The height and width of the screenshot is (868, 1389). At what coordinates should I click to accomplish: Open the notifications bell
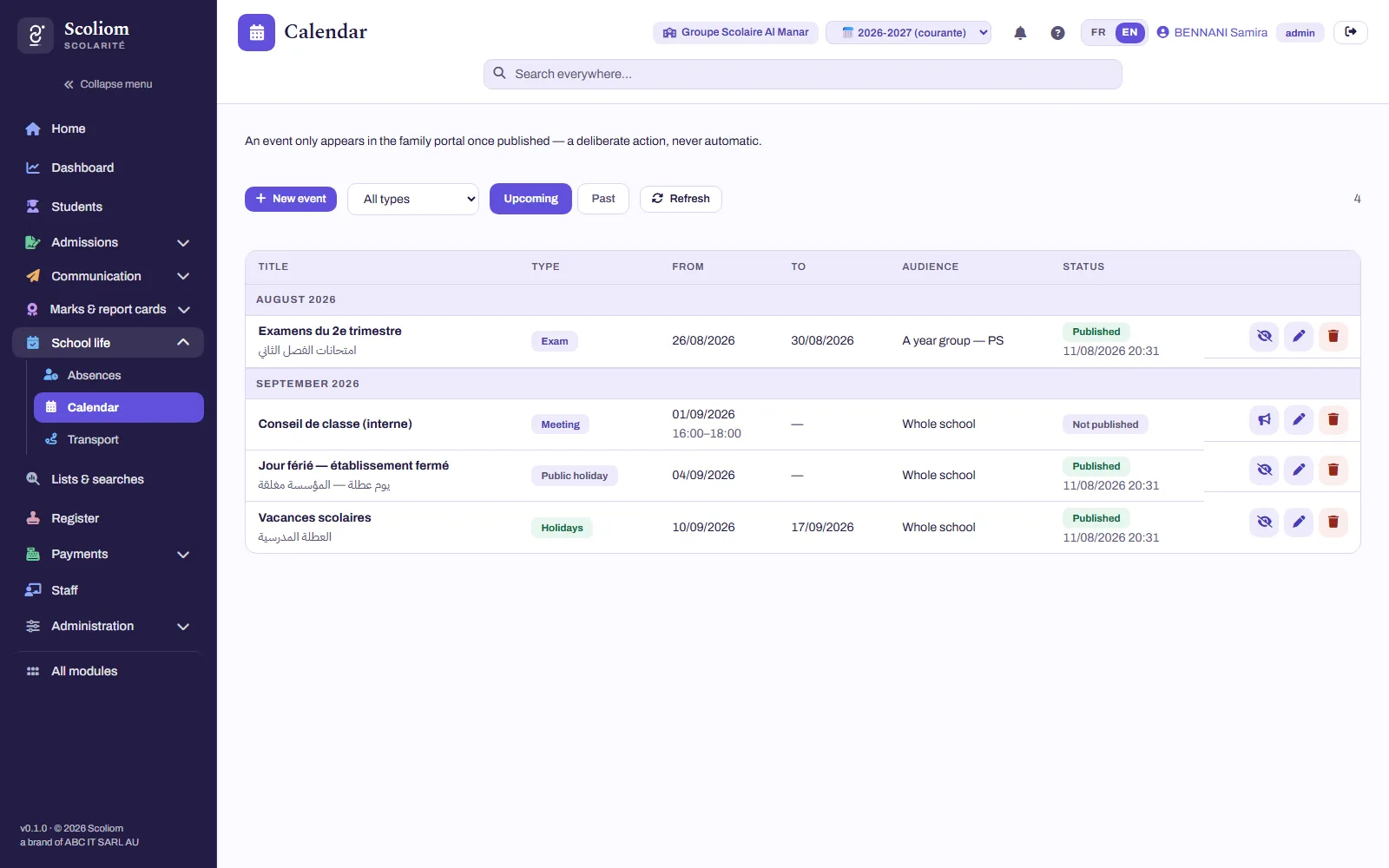(1020, 33)
